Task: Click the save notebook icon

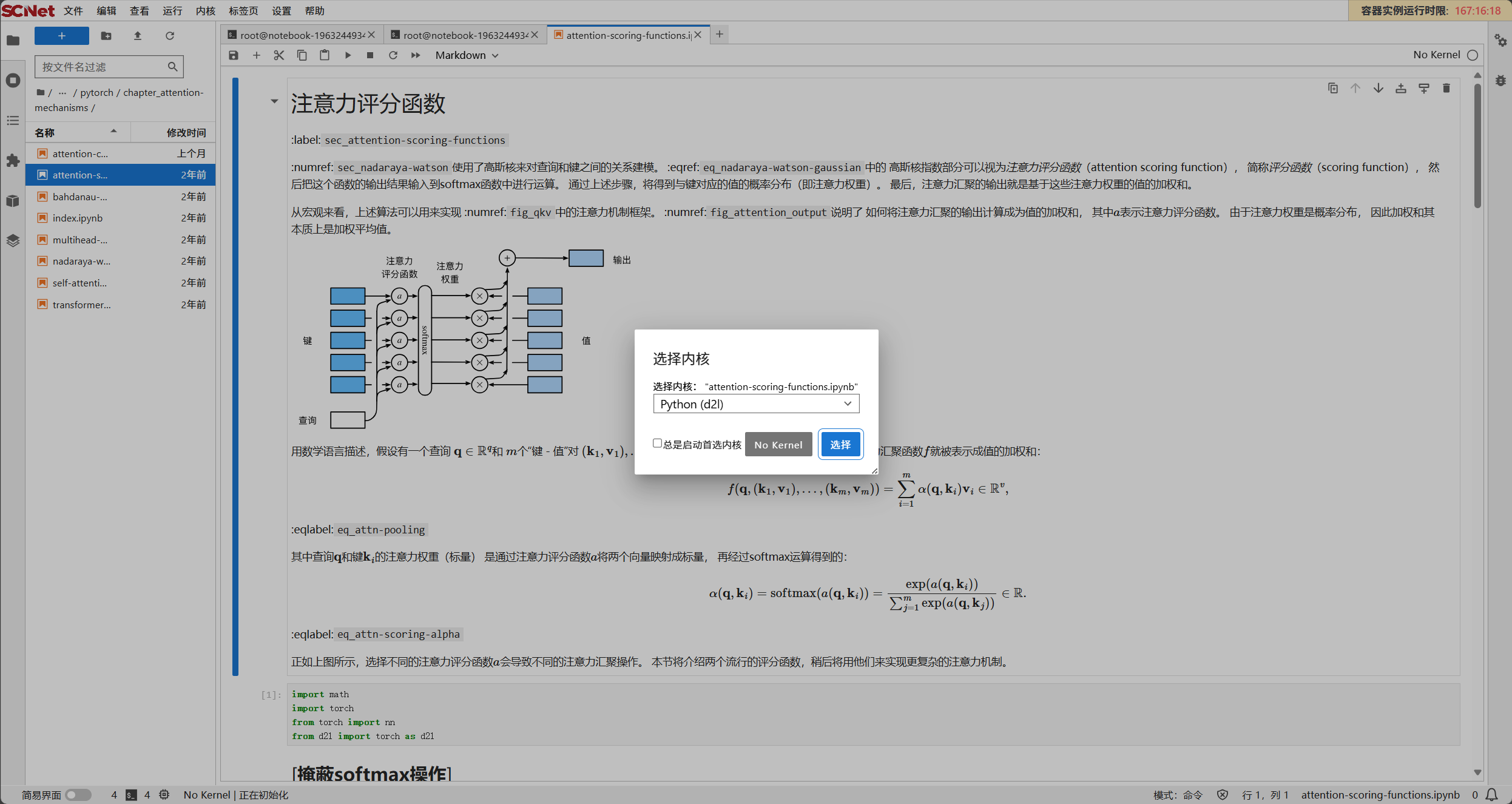Action: pos(234,55)
